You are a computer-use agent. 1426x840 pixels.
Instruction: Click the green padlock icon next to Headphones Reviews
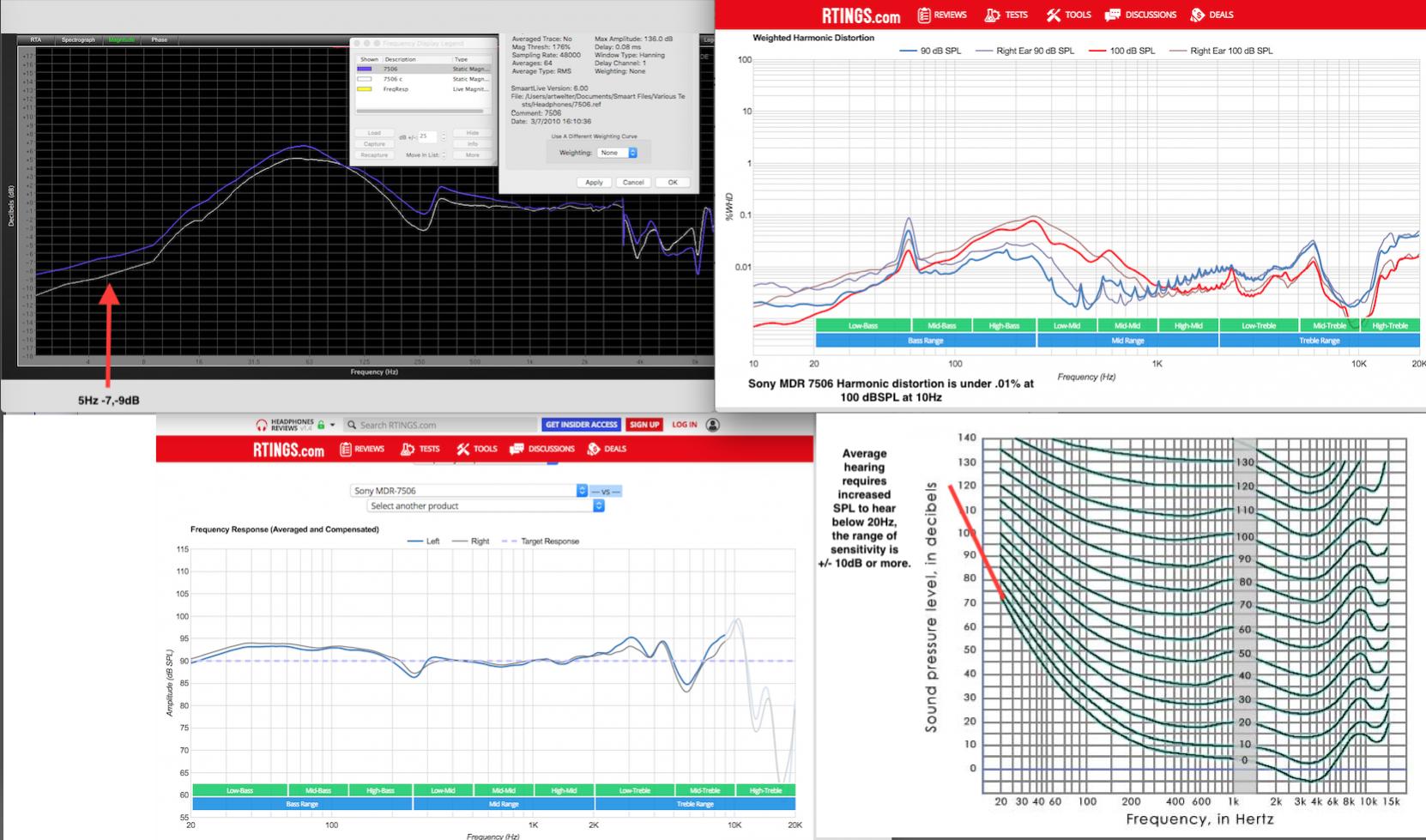(x=321, y=425)
